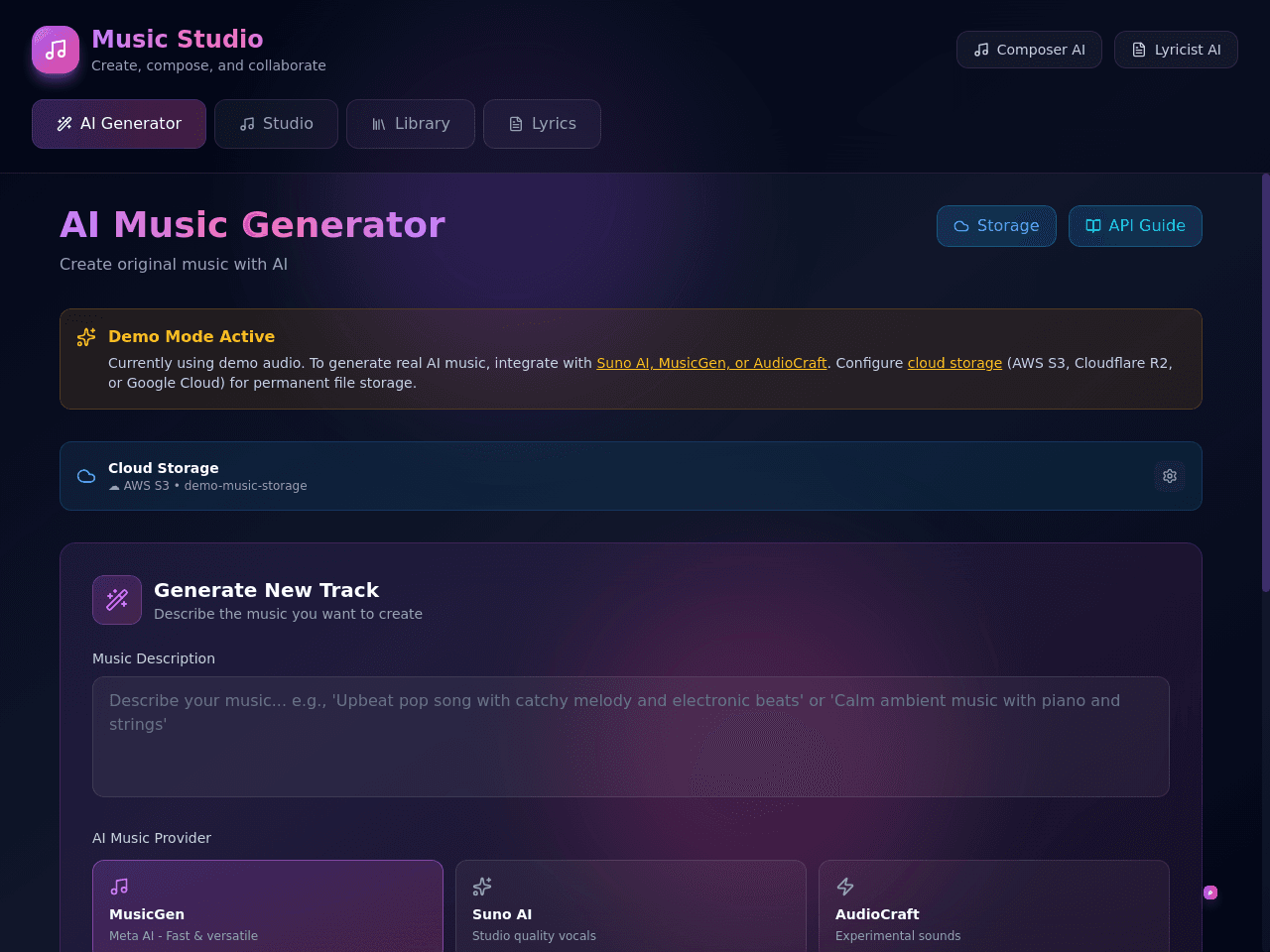The height and width of the screenshot is (952, 1270).
Task: Focus the Music Description text area
Action: tap(631, 737)
